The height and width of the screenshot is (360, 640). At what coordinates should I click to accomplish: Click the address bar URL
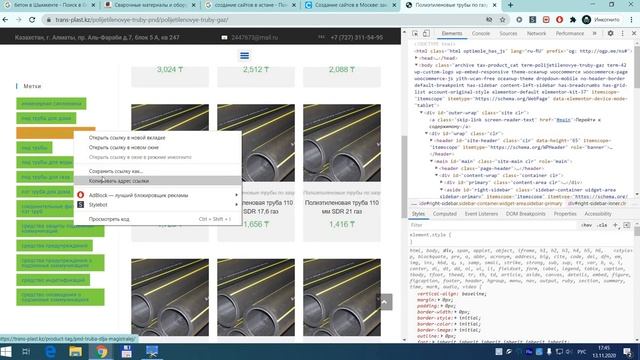point(142,20)
